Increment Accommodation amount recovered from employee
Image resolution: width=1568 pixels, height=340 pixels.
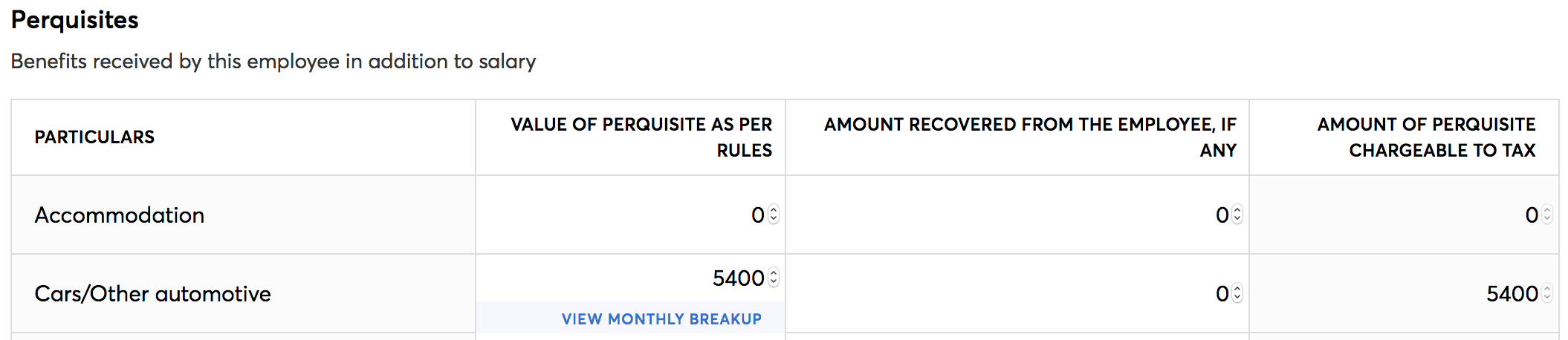click(1237, 210)
